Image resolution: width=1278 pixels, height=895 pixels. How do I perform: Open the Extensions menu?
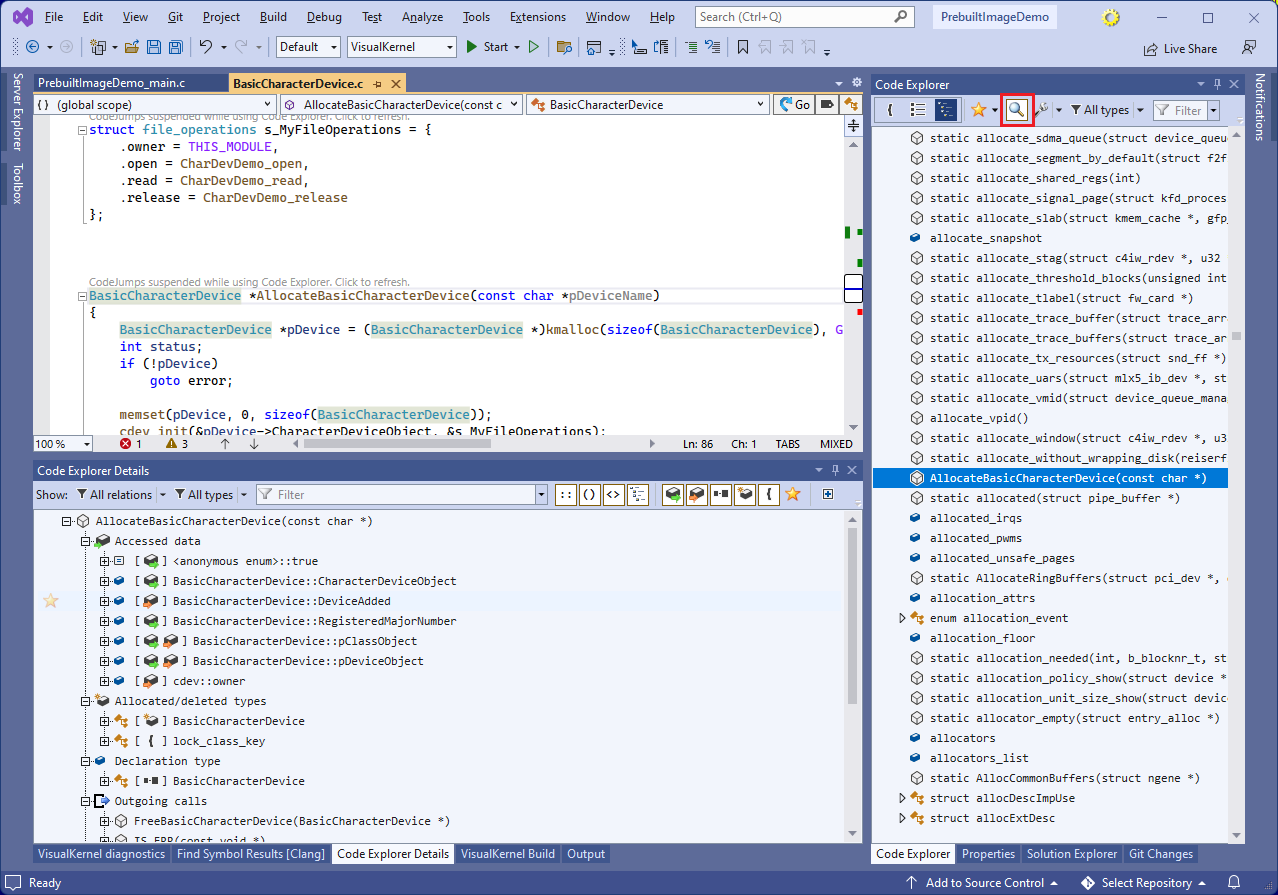tap(537, 17)
